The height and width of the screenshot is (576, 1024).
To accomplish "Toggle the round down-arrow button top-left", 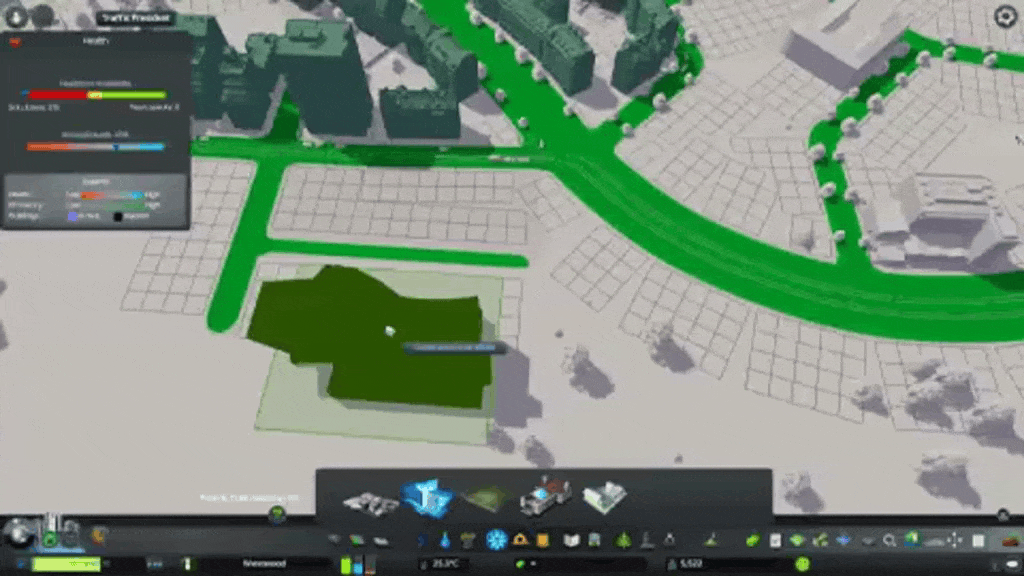I will 15,16.
